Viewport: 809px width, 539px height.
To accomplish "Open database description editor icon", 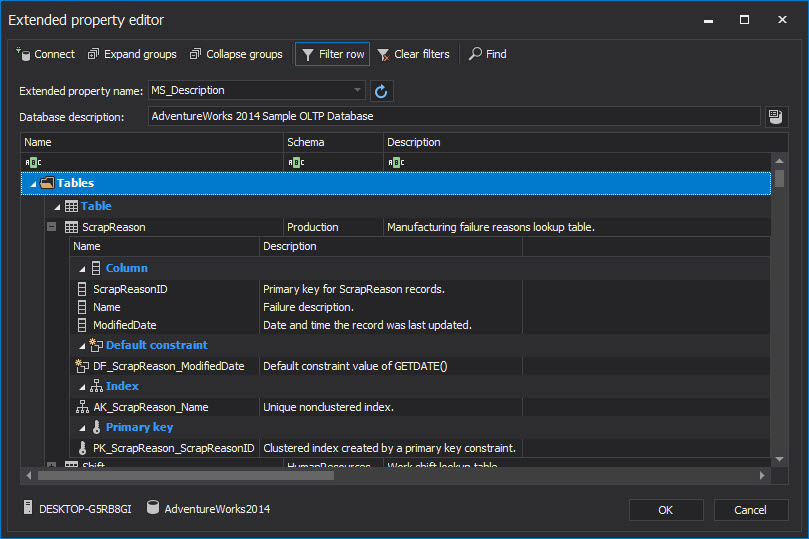I will [x=775, y=117].
